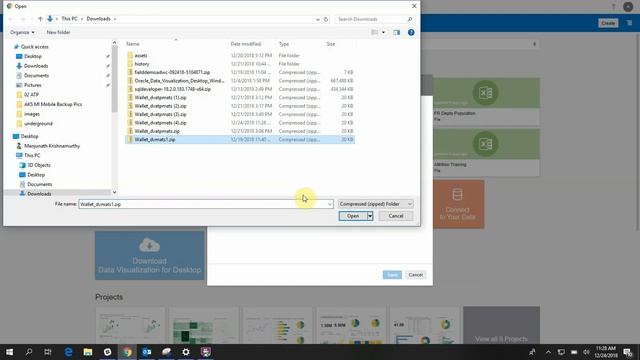Open the green heatmap project thumbnail
640x360 pixels.
204,325
